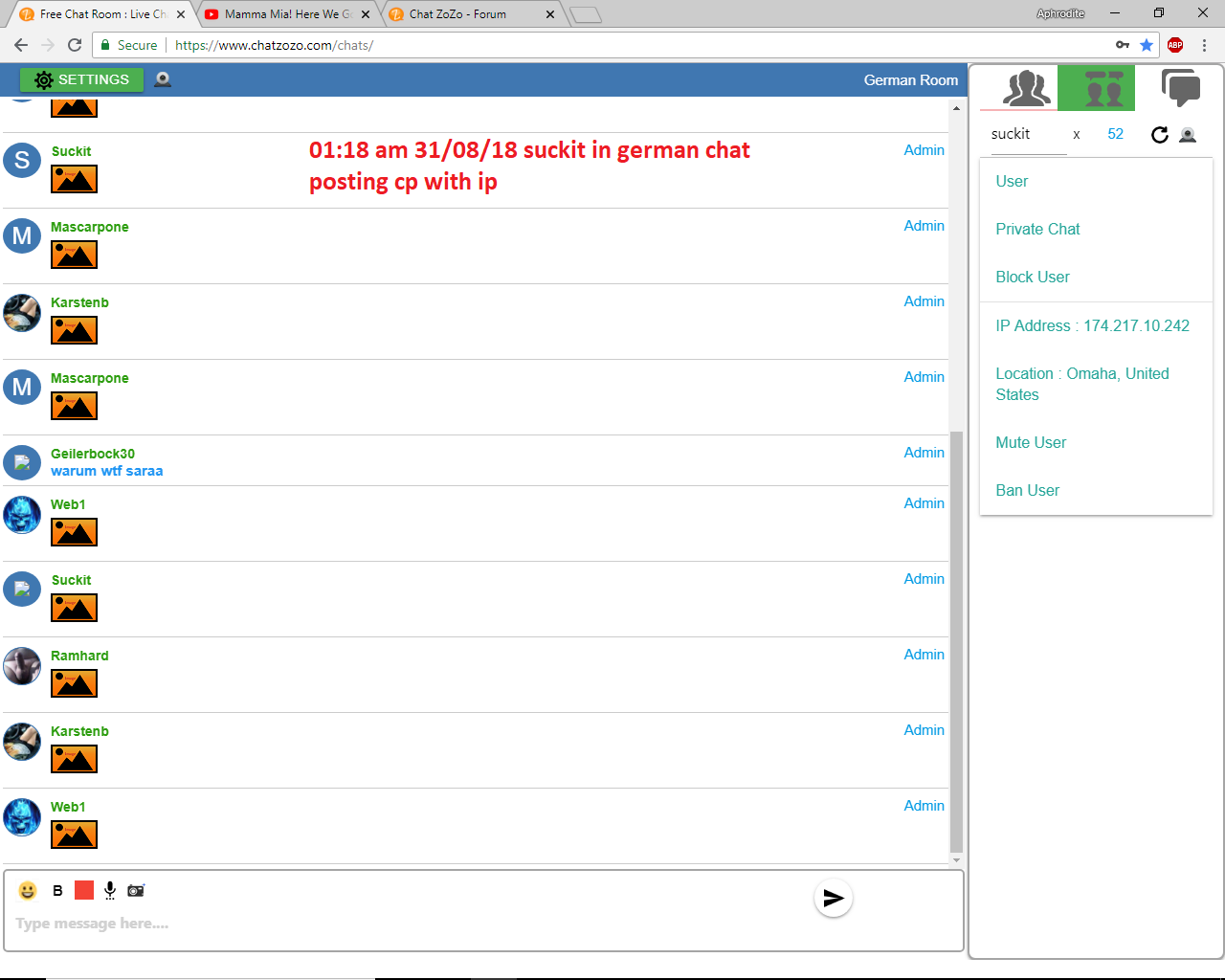
Task: Click the Type message here input field
Action: 402,924
